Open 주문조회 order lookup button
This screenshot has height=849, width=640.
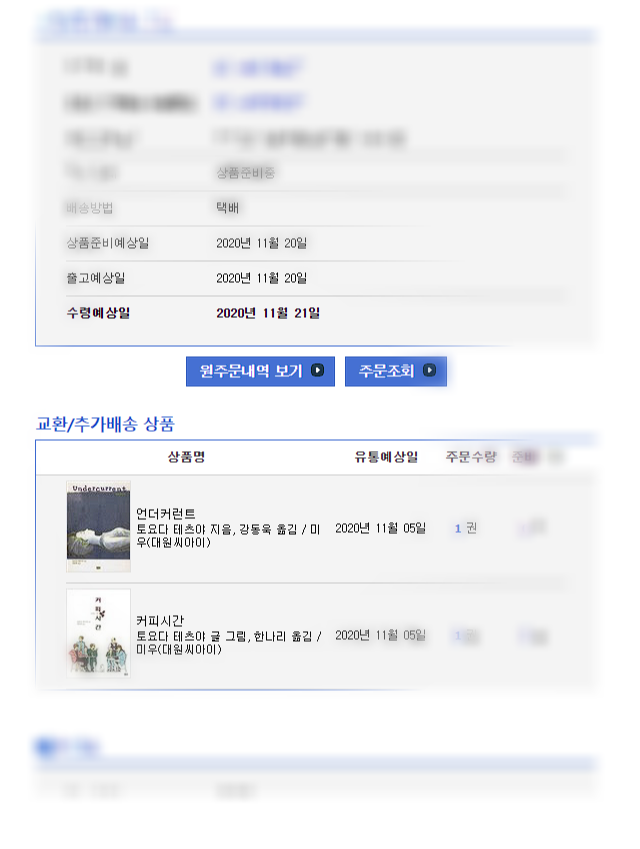395,371
